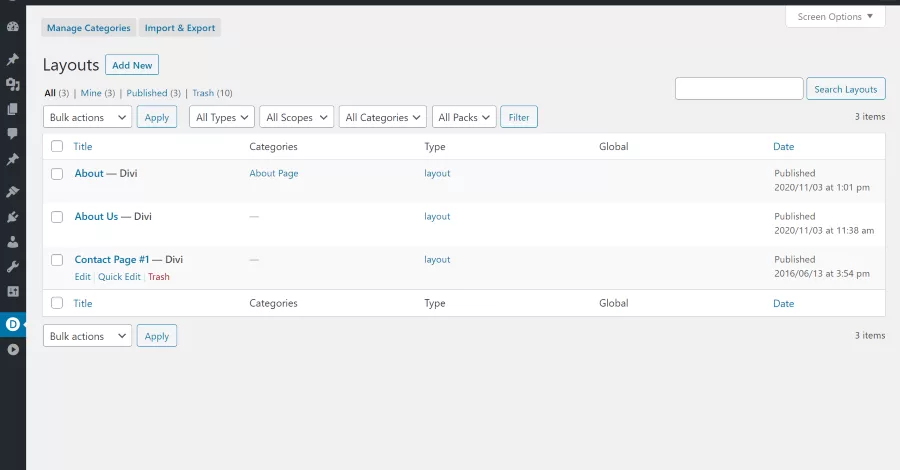Open the Dashboard gauge icon in sidebar
The width and height of the screenshot is (900, 470).
[x=13, y=26]
